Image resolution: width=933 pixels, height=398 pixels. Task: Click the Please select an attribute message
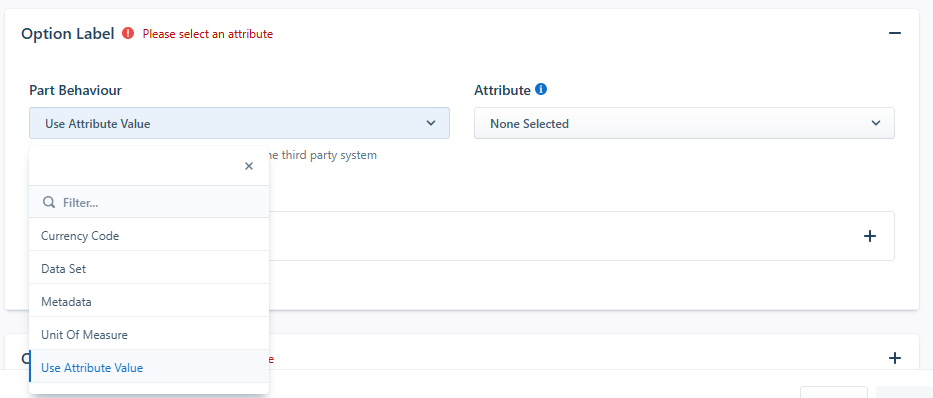click(208, 34)
